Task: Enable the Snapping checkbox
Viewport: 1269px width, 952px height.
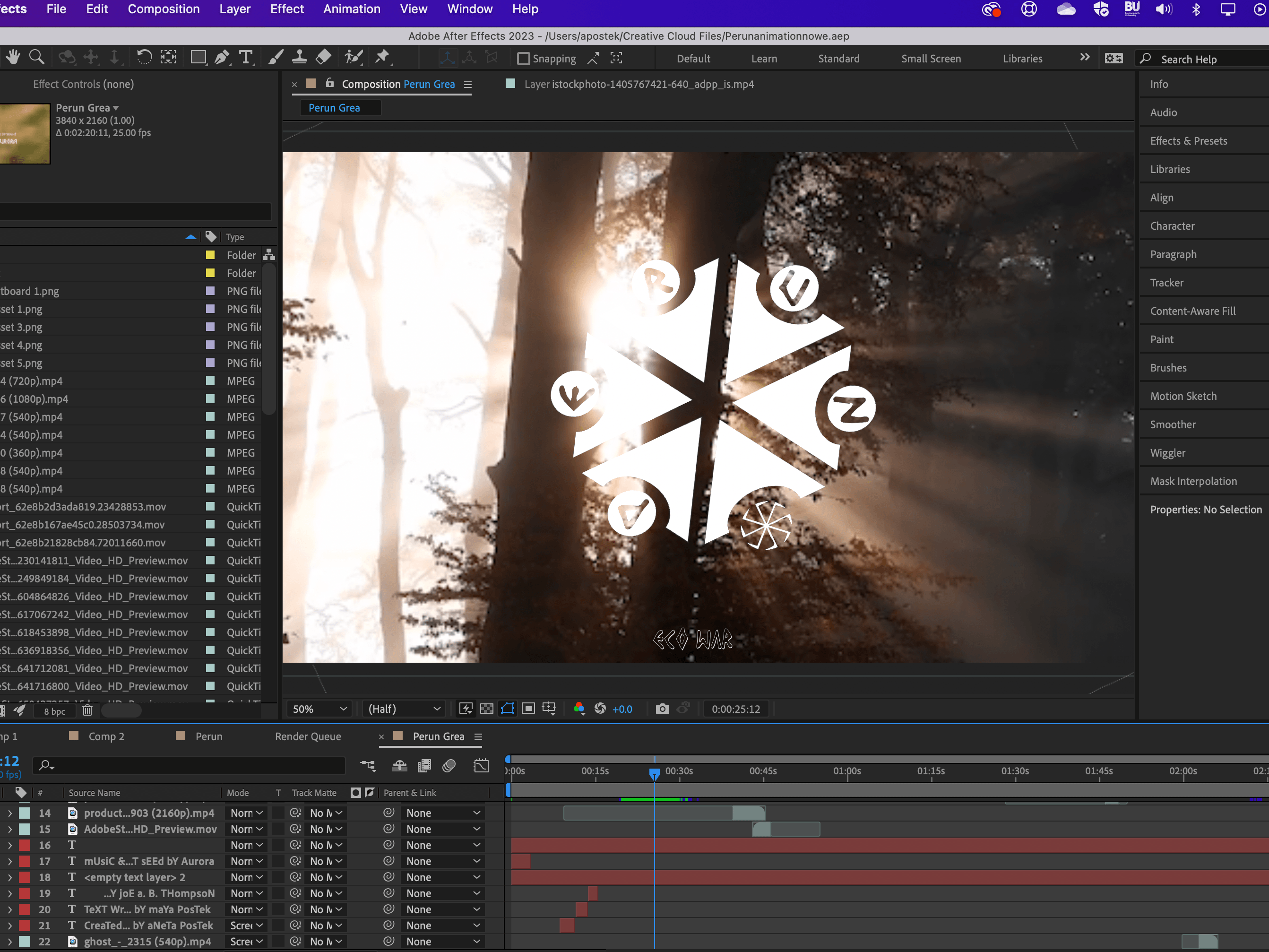Action: pyautogui.click(x=523, y=59)
